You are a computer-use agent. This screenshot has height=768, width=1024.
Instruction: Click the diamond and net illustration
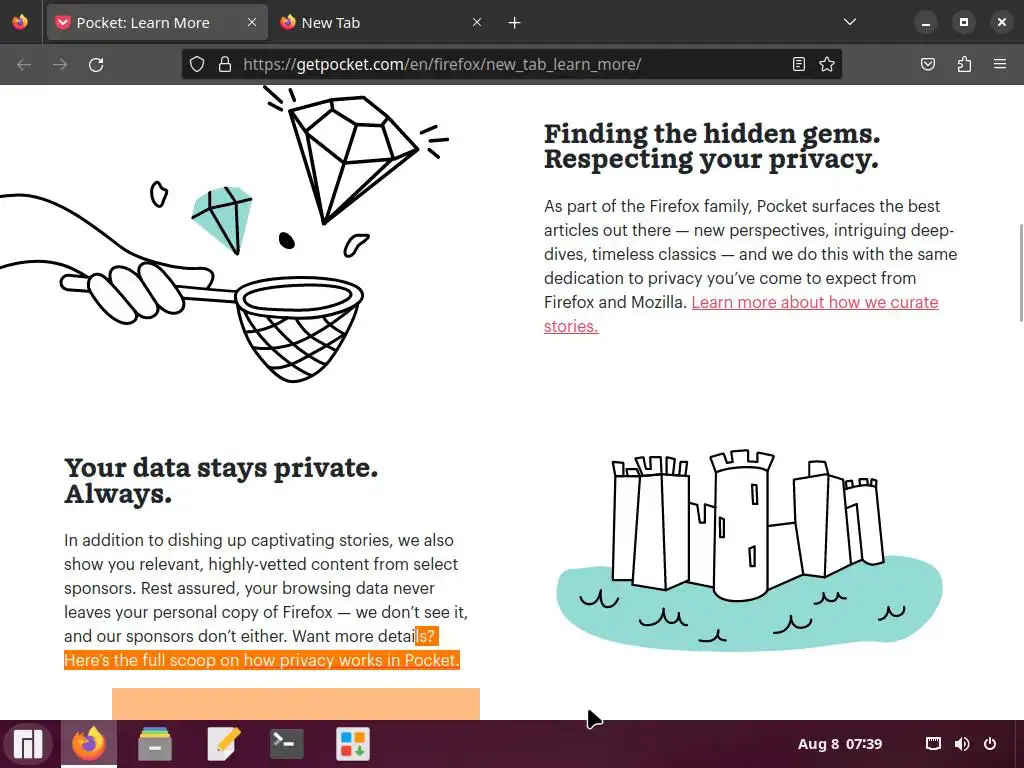click(225, 235)
